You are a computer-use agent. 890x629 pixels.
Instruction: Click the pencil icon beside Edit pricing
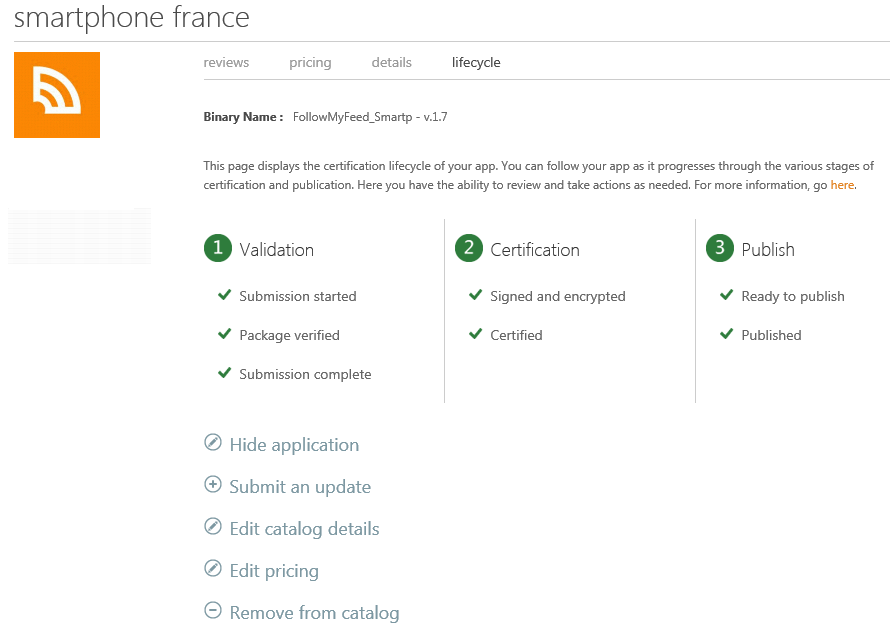pyautogui.click(x=213, y=568)
